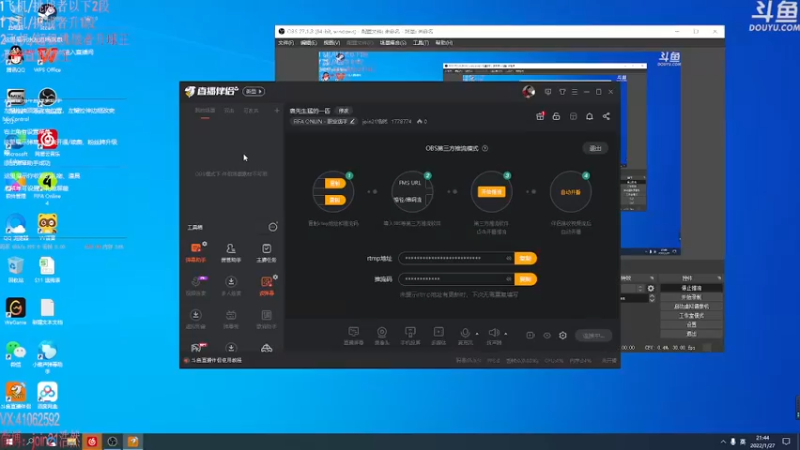800x450 pixels.
Task: Click the orange start push button in step 3
Action: pos(491,192)
